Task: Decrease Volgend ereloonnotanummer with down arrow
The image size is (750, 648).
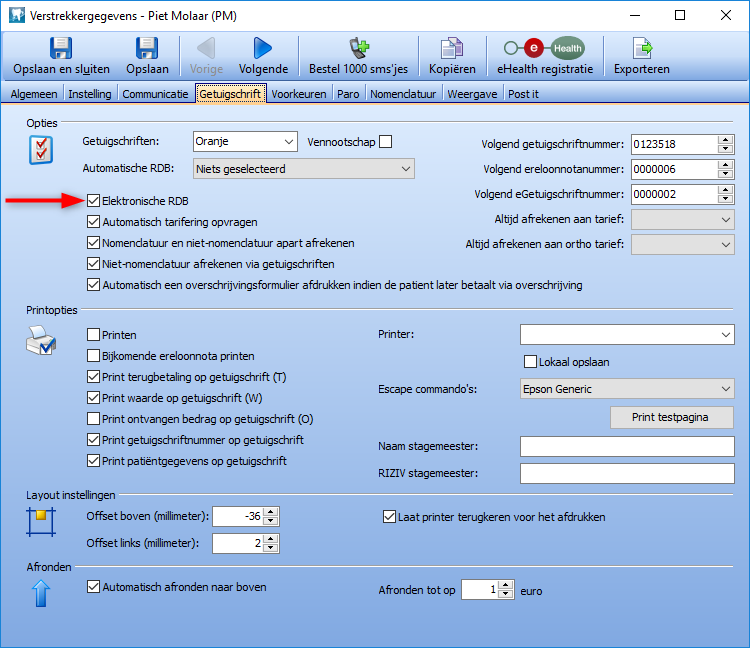Action: (726, 174)
